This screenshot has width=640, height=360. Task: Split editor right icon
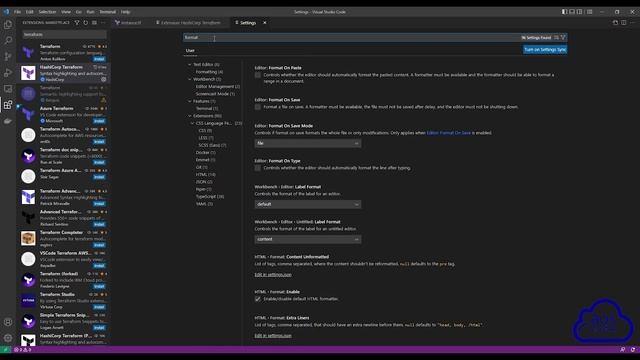624,23
